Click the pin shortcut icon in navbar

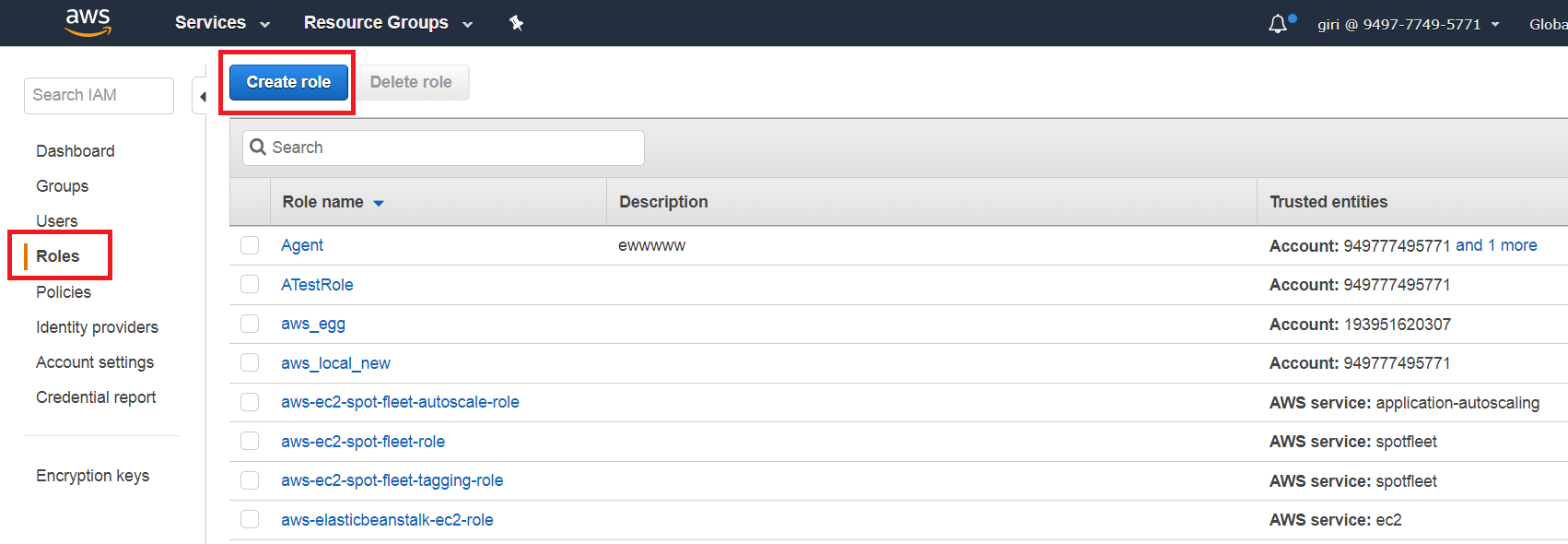[x=516, y=23]
